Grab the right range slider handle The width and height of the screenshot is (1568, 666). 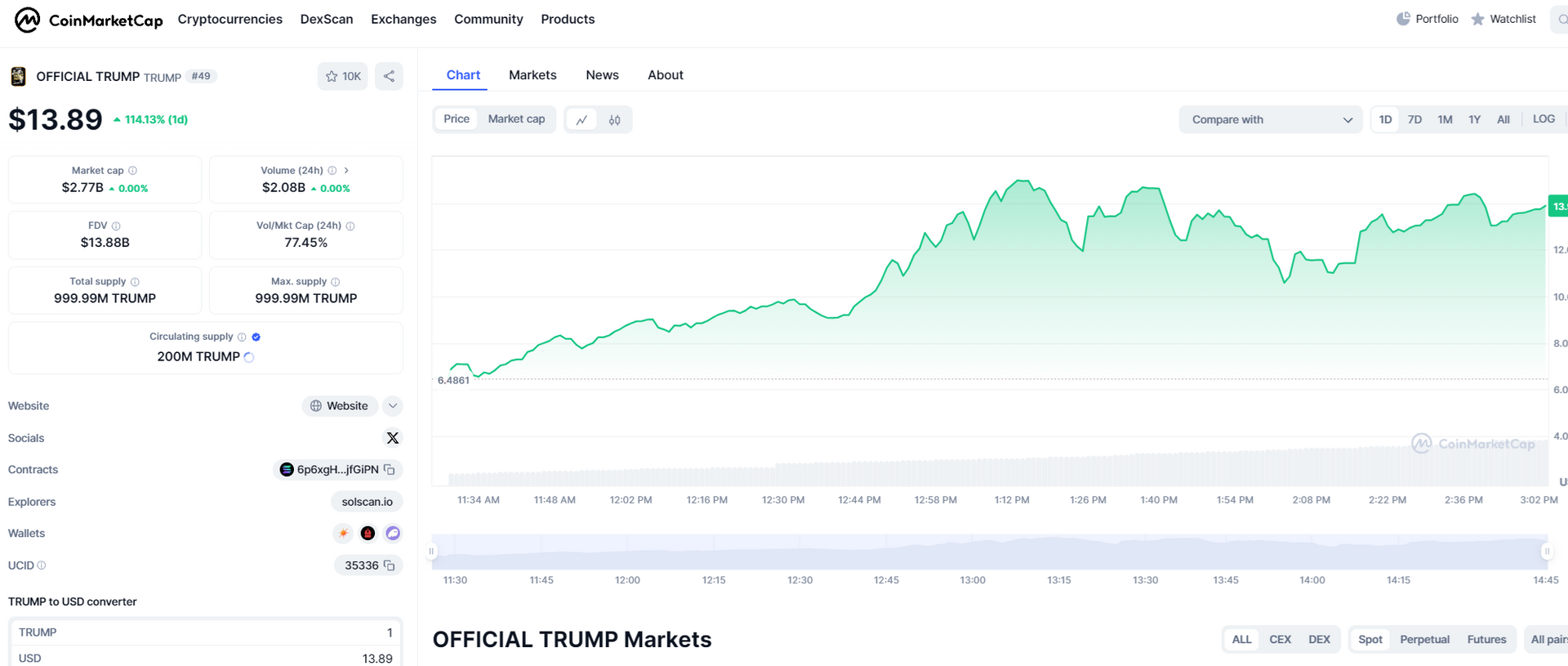(1547, 552)
